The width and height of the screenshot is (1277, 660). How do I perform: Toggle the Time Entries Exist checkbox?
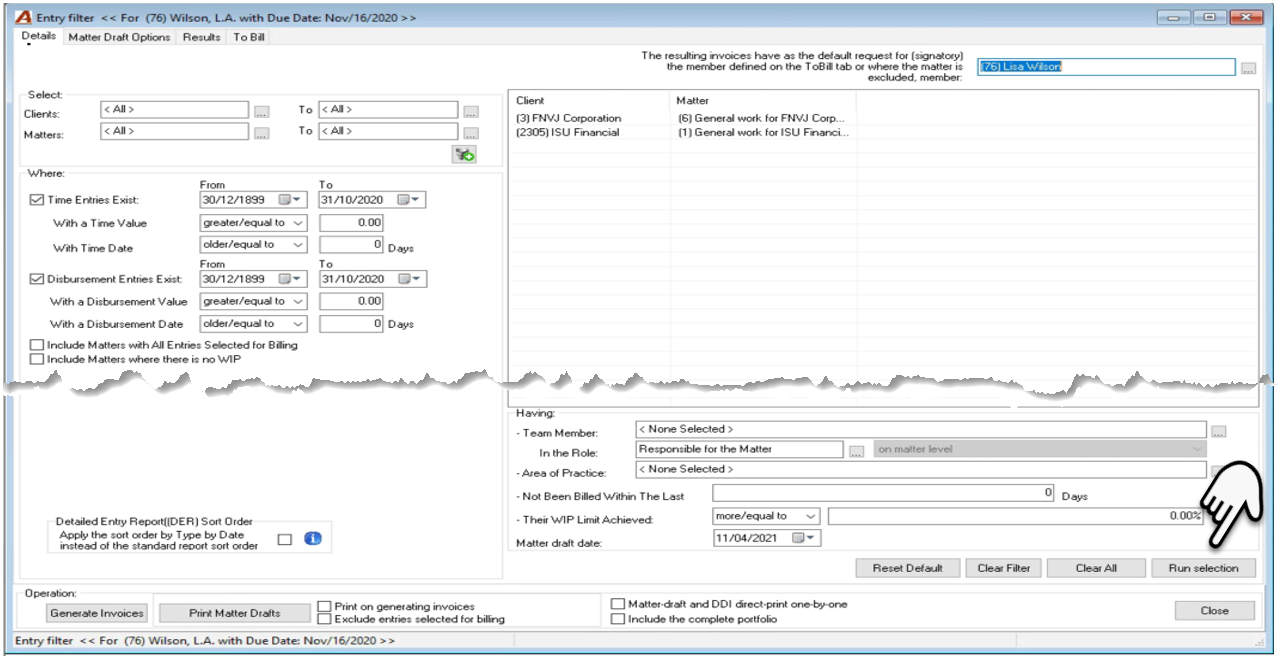tap(37, 200)
